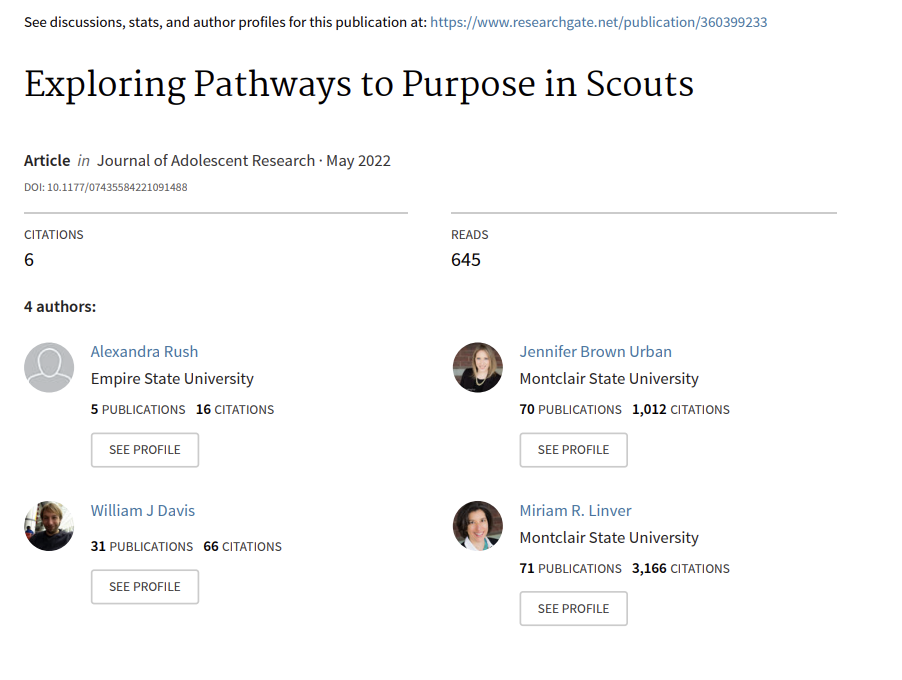The image size is (902, 680).
Task: Click the reads count of 645
Action: pyautogui.click(x=466, y=260)
